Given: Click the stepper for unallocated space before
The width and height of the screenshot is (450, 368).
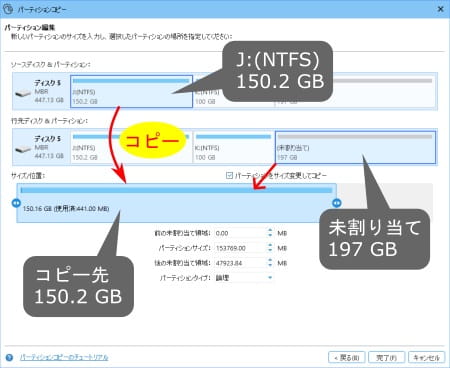Looking at the screenshot, I should 270,233.
